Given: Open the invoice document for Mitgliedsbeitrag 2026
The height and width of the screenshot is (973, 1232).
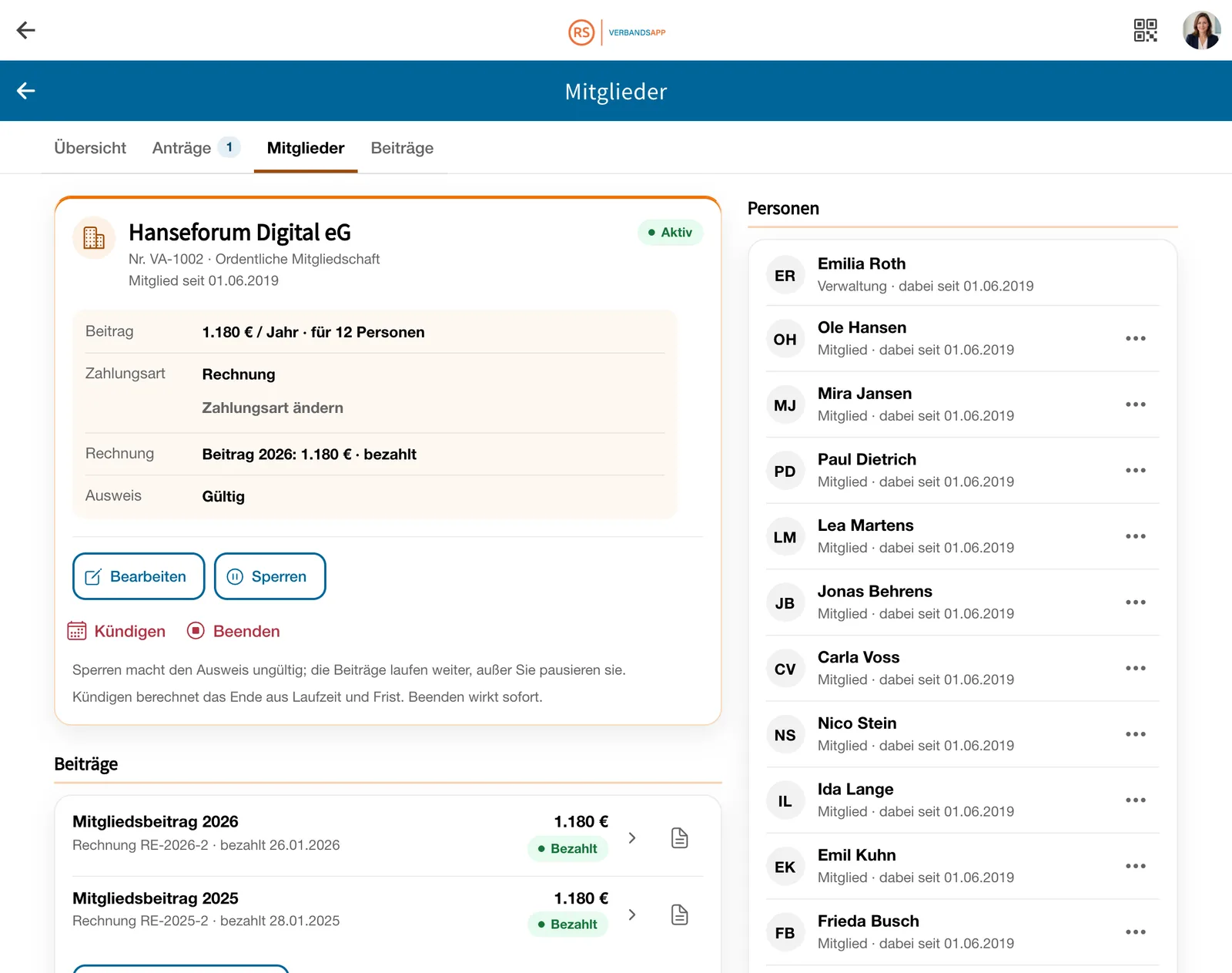Looking at the screenshot, I should [x=679, y=837].
